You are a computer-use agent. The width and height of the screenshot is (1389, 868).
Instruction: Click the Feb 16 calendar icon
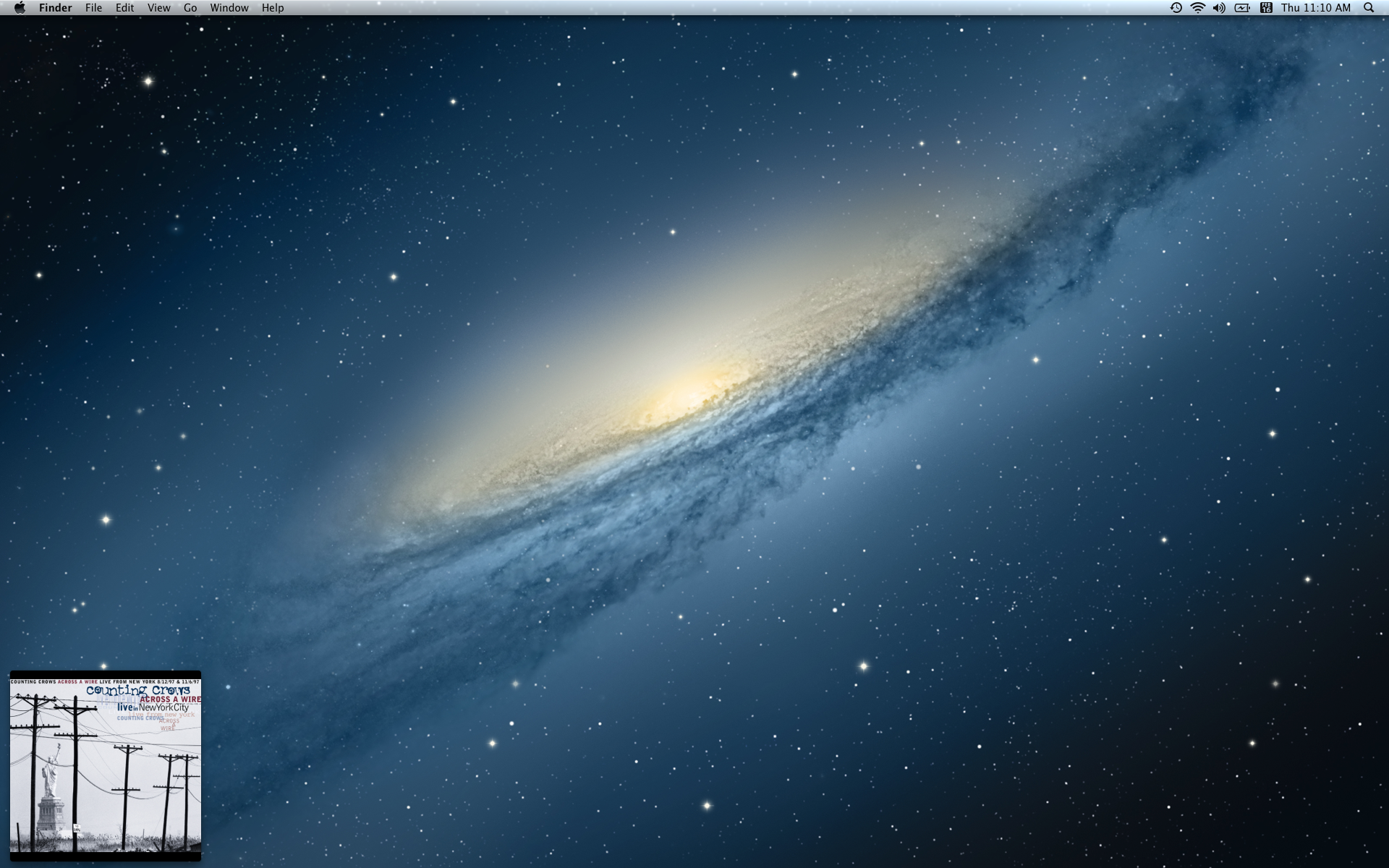click(x=1266, y=8)
